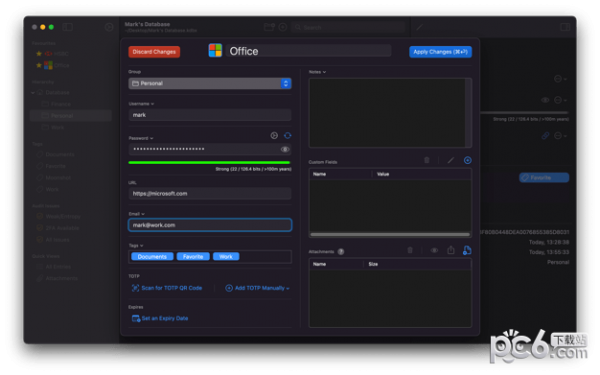Click the Username field containing mark
This screenshot has width=600, height=375.
(x=210, y=115)
